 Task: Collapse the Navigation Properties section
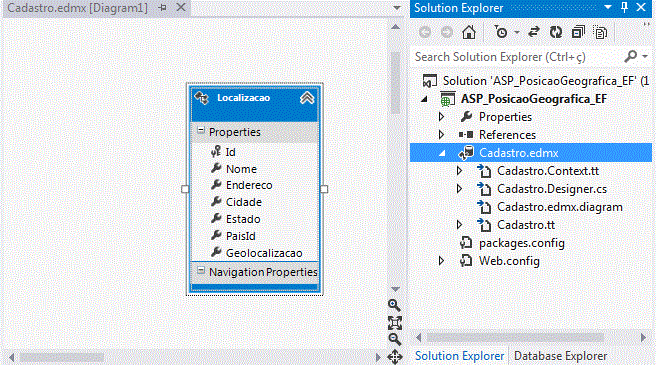pos(201,271)
